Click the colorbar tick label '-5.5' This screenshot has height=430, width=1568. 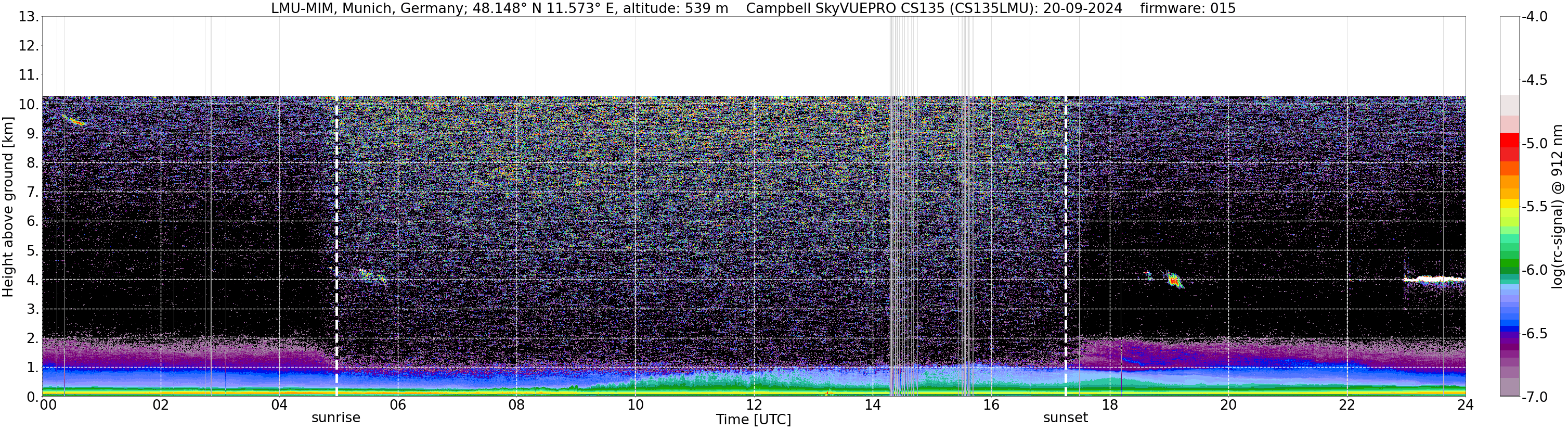(1535, 207)
